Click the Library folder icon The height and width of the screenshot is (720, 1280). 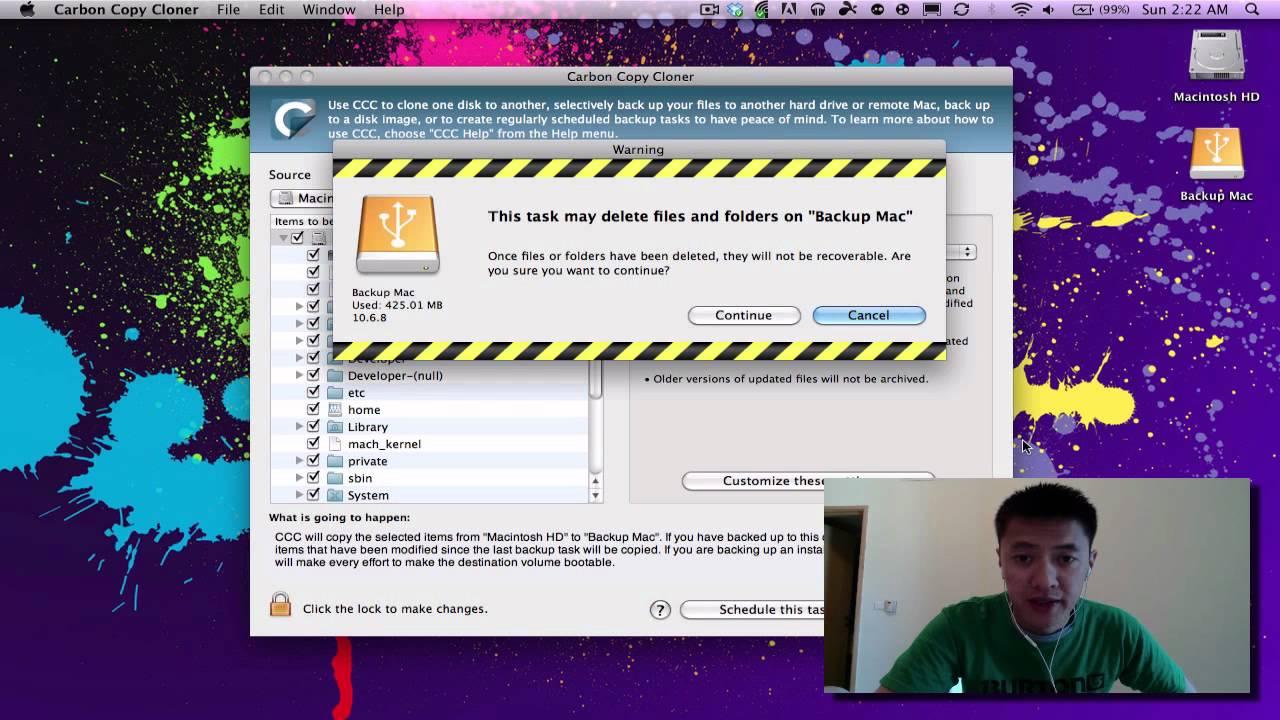[335, 427]
